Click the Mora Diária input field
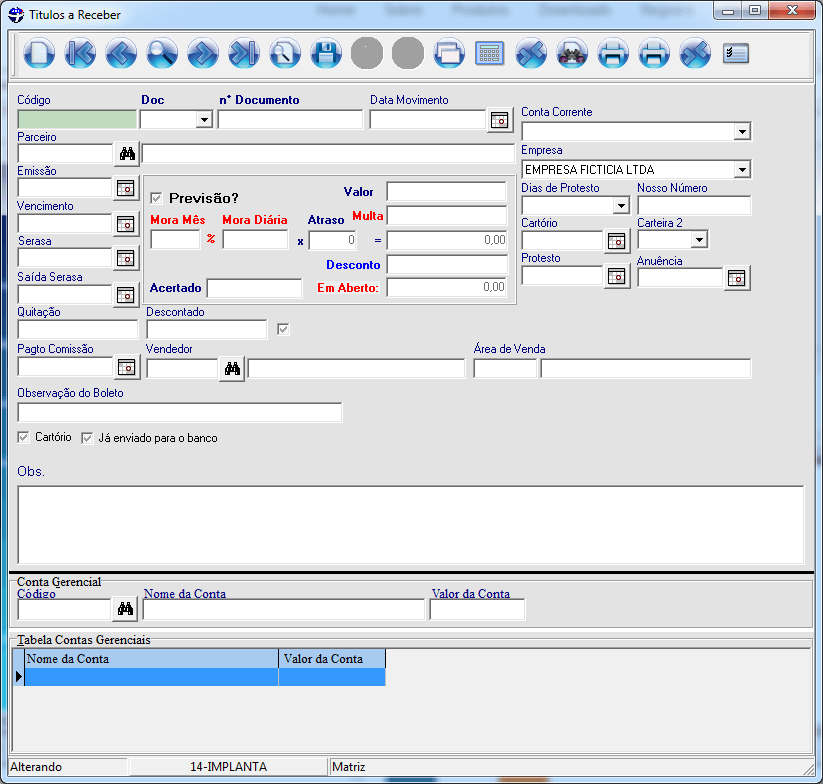 click(x=255, y=240)
